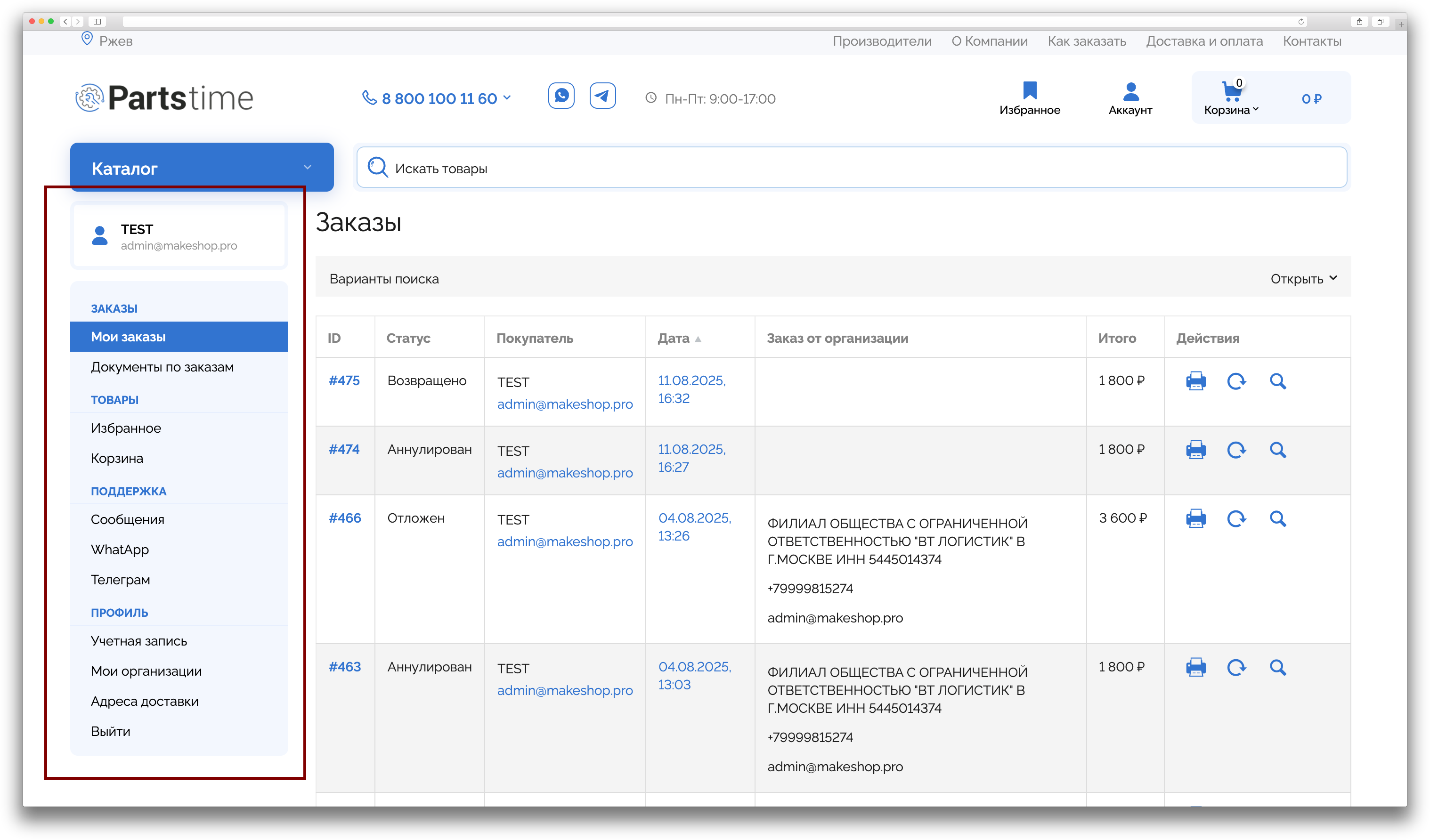Screen dimensions: 1430x840
Task: Click the browser reload icon in the address bar
Action: [1300, 22]
